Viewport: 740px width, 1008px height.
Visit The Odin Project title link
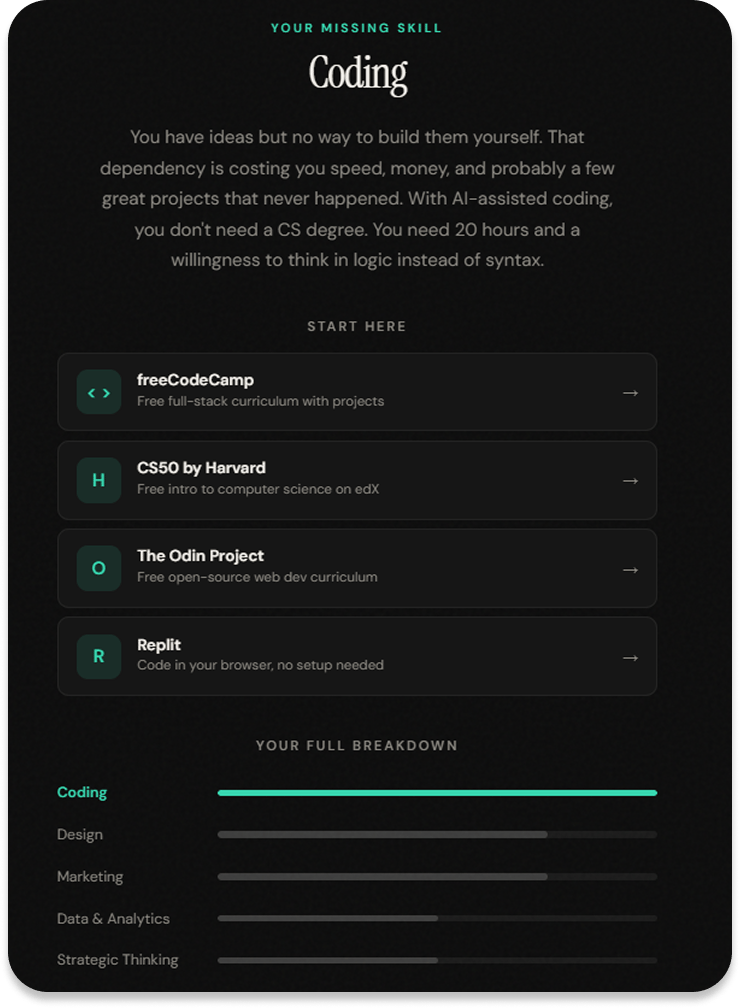pos(201,555)
